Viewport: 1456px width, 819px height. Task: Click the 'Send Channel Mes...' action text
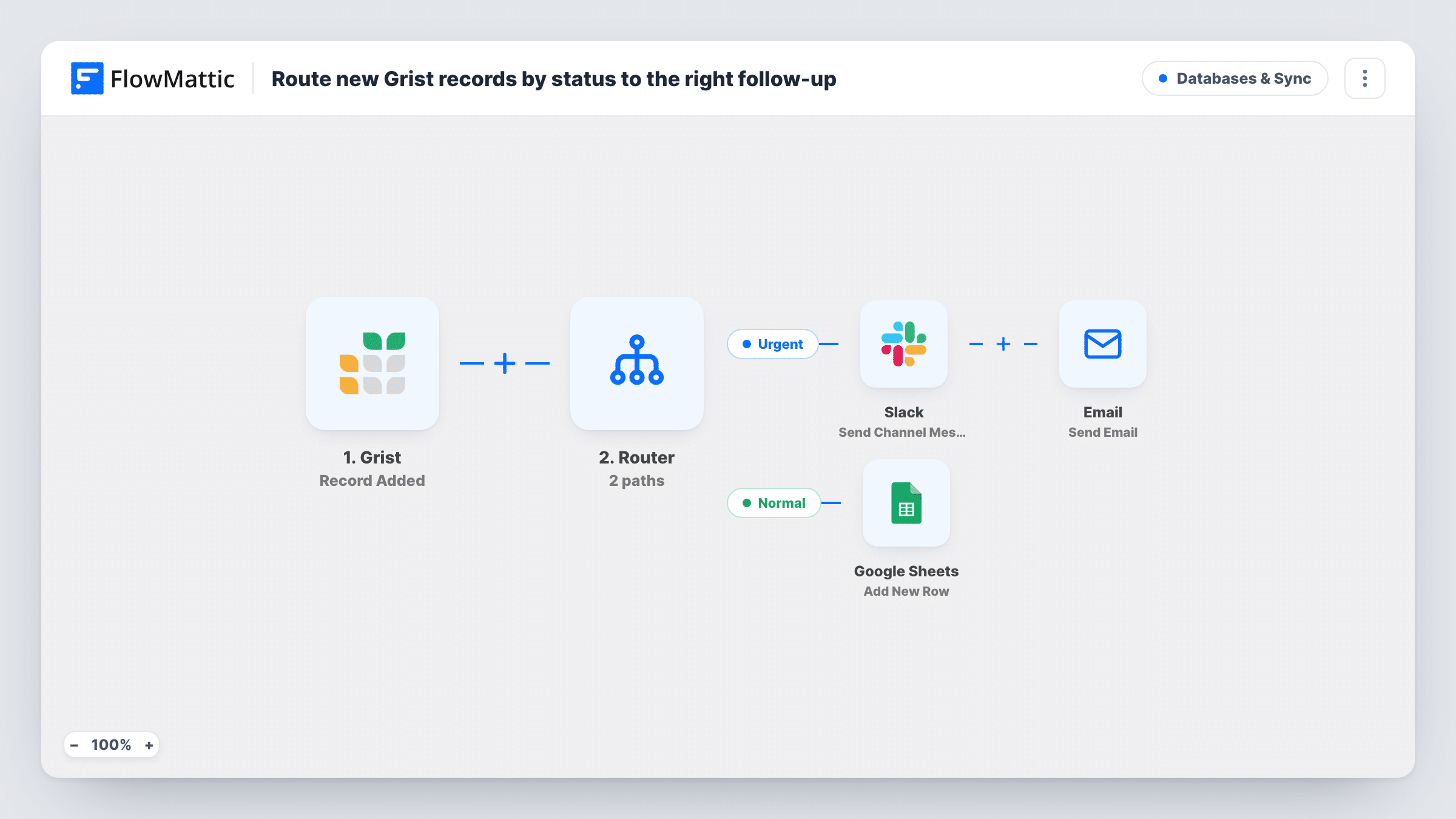coord(902,432)
